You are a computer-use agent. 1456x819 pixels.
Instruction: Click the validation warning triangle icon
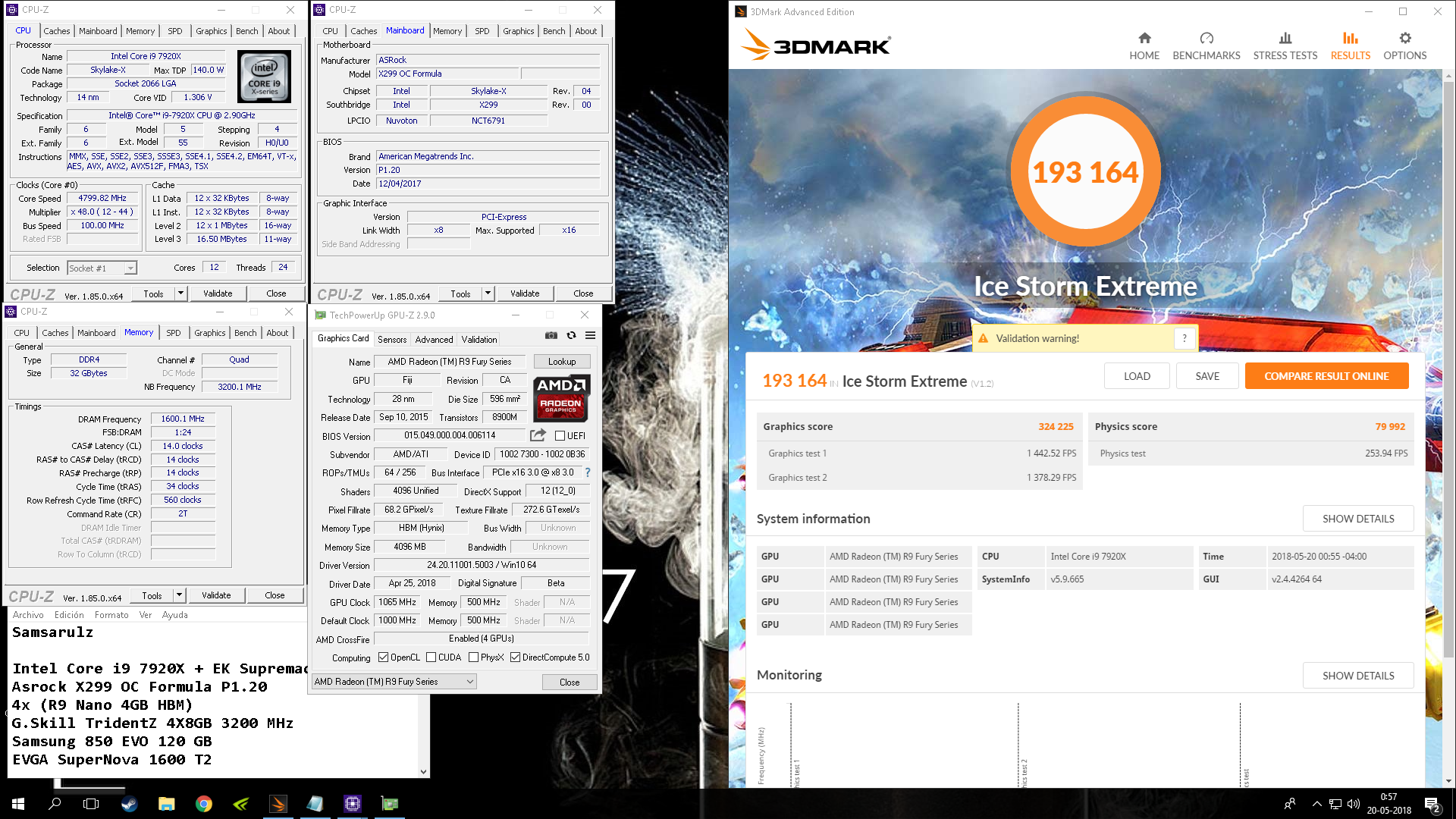coord(984,338)
